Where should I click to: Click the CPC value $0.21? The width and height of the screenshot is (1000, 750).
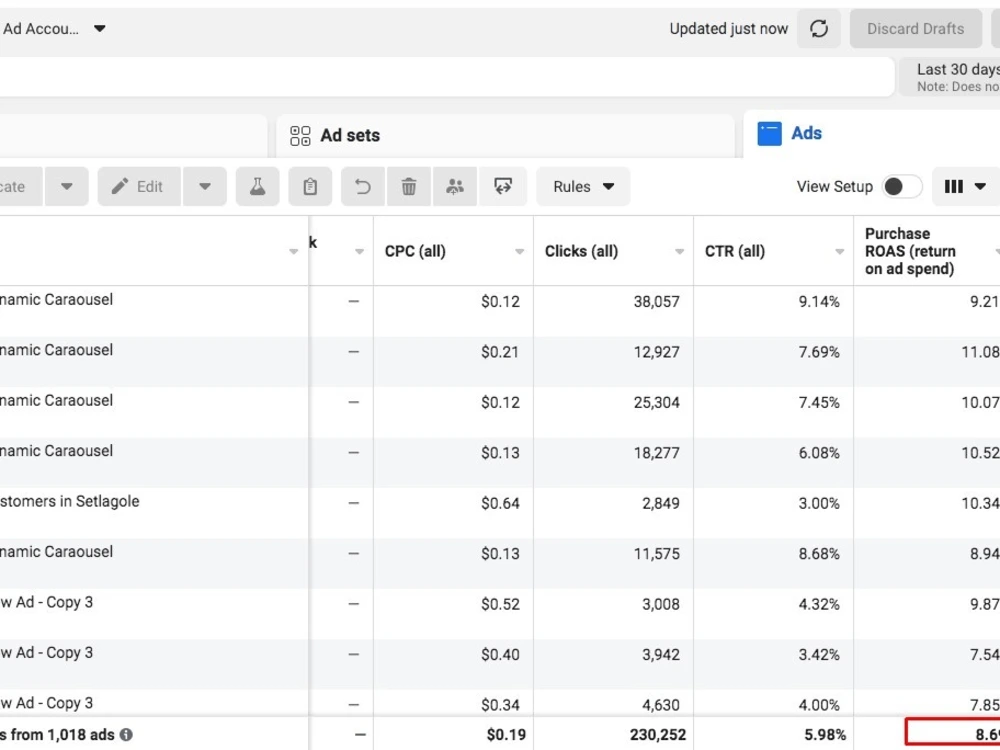click(x=500, y=352)
